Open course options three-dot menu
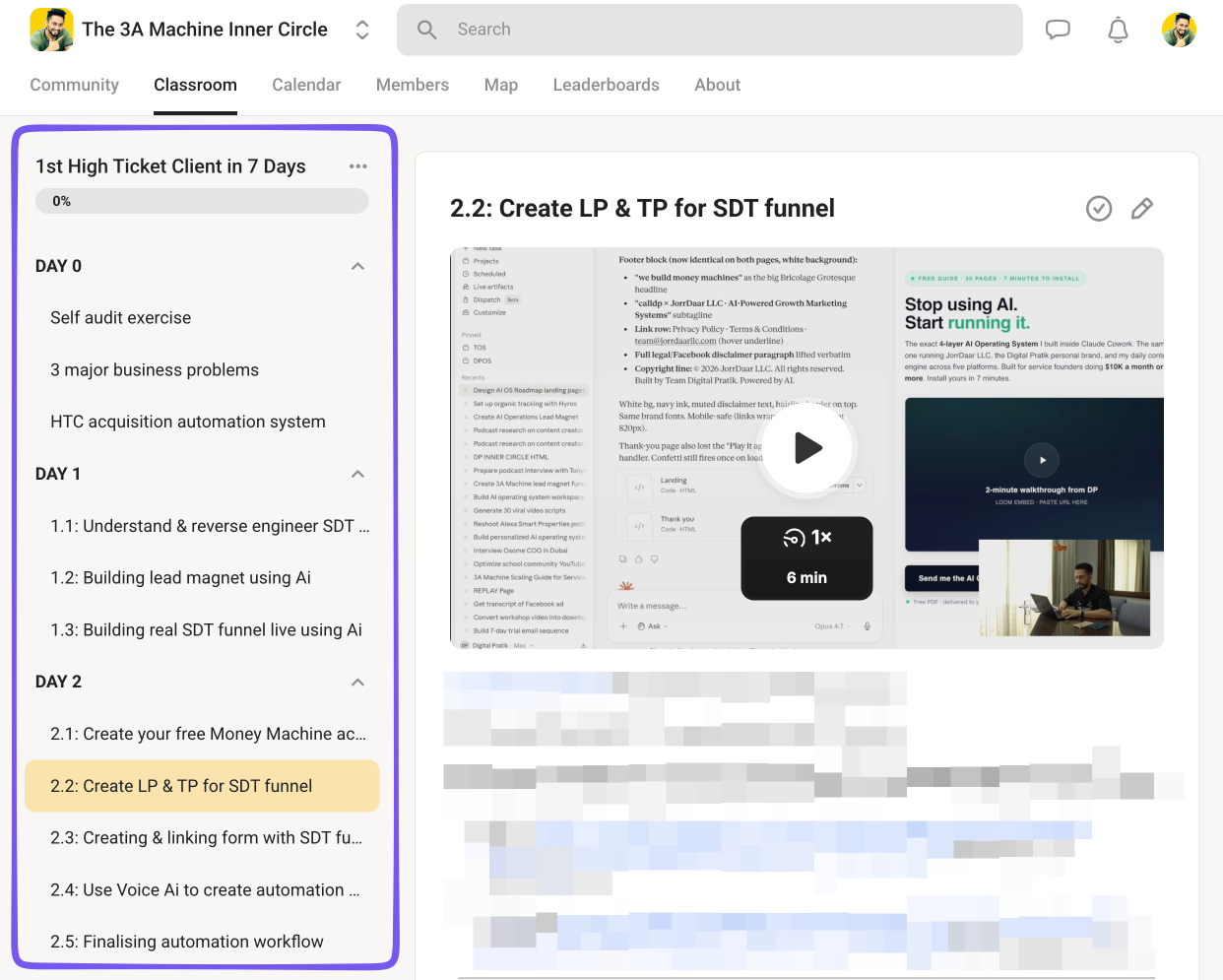This screenshot has width=1223, height=980. coord(358,166)
